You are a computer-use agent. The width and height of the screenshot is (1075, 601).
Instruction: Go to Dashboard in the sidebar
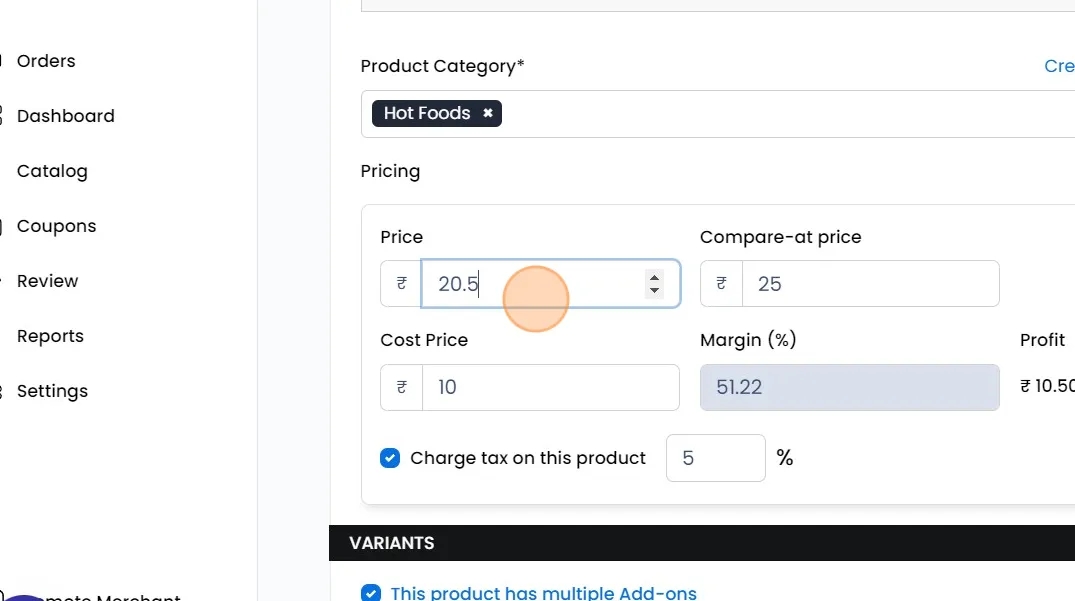pyautogui.click(x=65, y=116)
